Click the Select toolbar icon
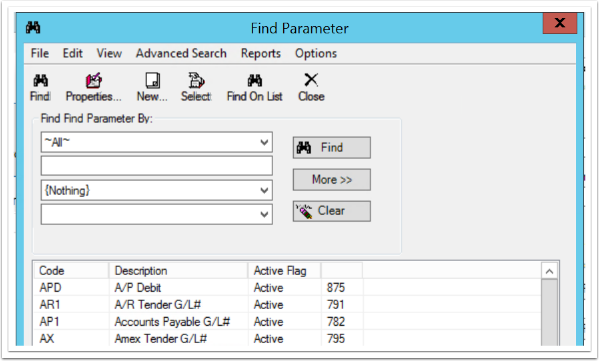This screenshot has width=599, height=361. pyautogui.click(x=196, y=81)
